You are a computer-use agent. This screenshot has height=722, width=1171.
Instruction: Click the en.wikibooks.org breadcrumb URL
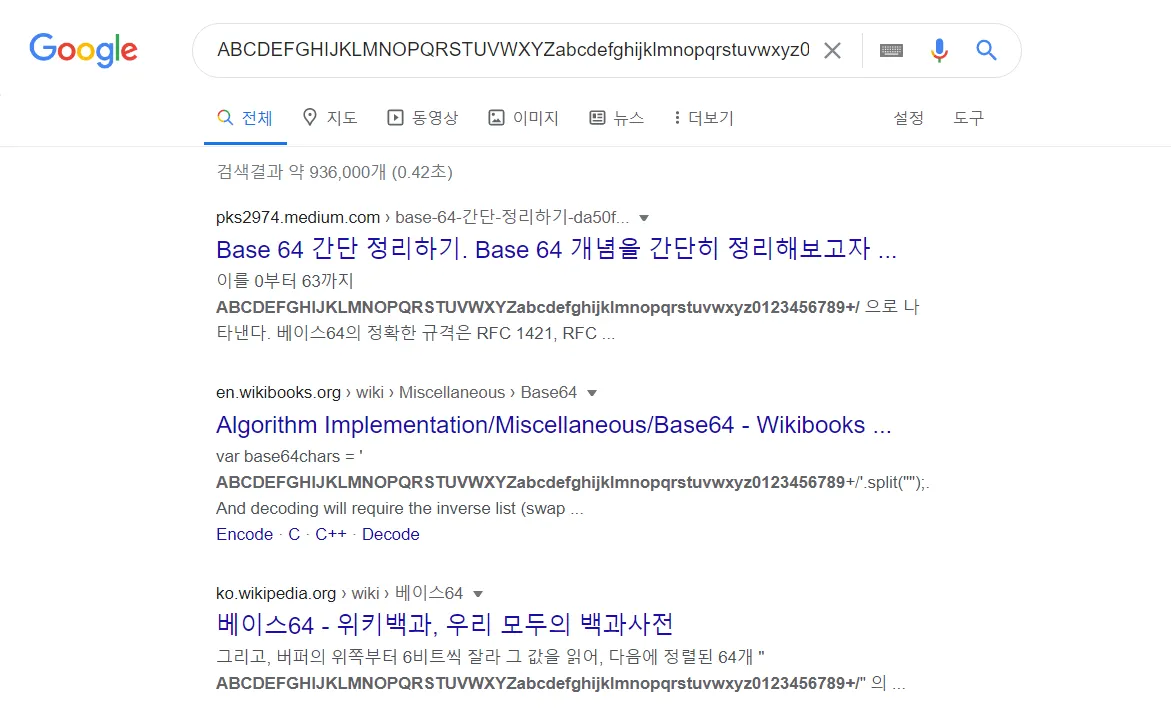(397, 393)
